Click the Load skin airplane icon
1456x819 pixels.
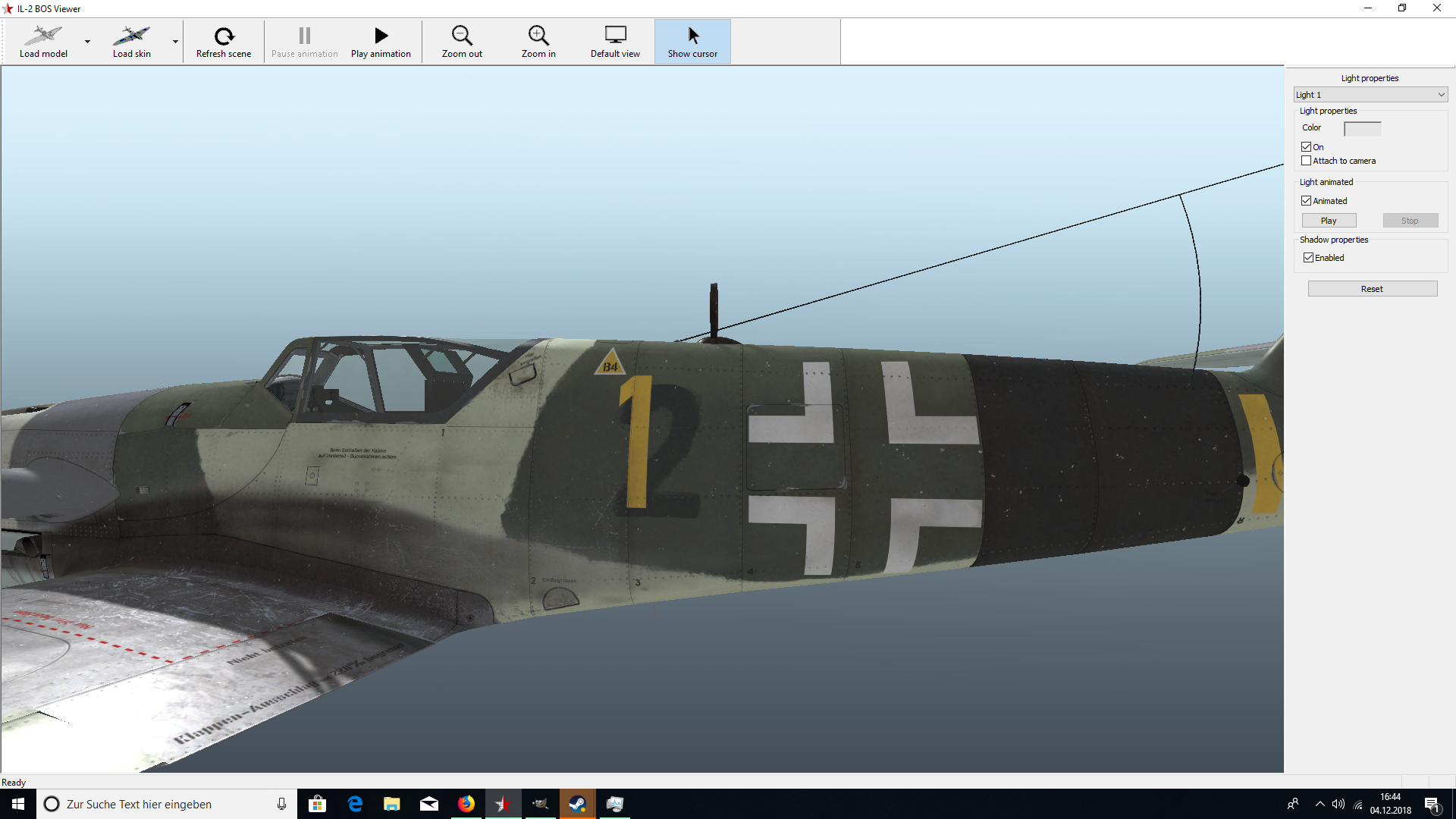pos(132,35)
